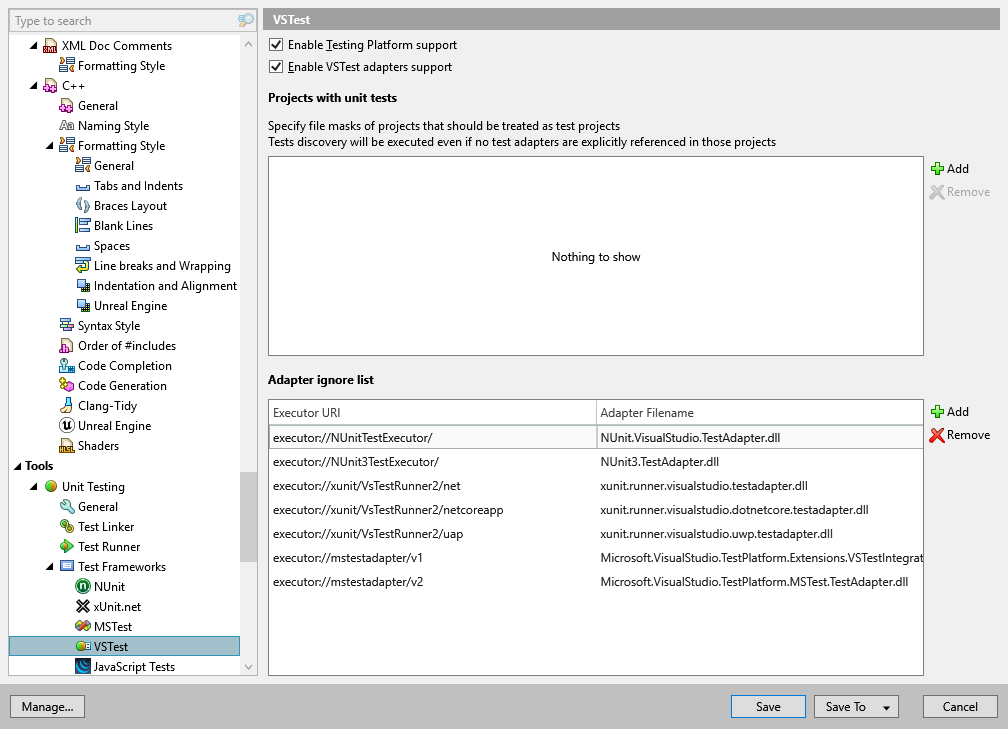The height and width of the screenshot is (729, 1008).
Task: Click the Save To button
Action: (846, 706)
